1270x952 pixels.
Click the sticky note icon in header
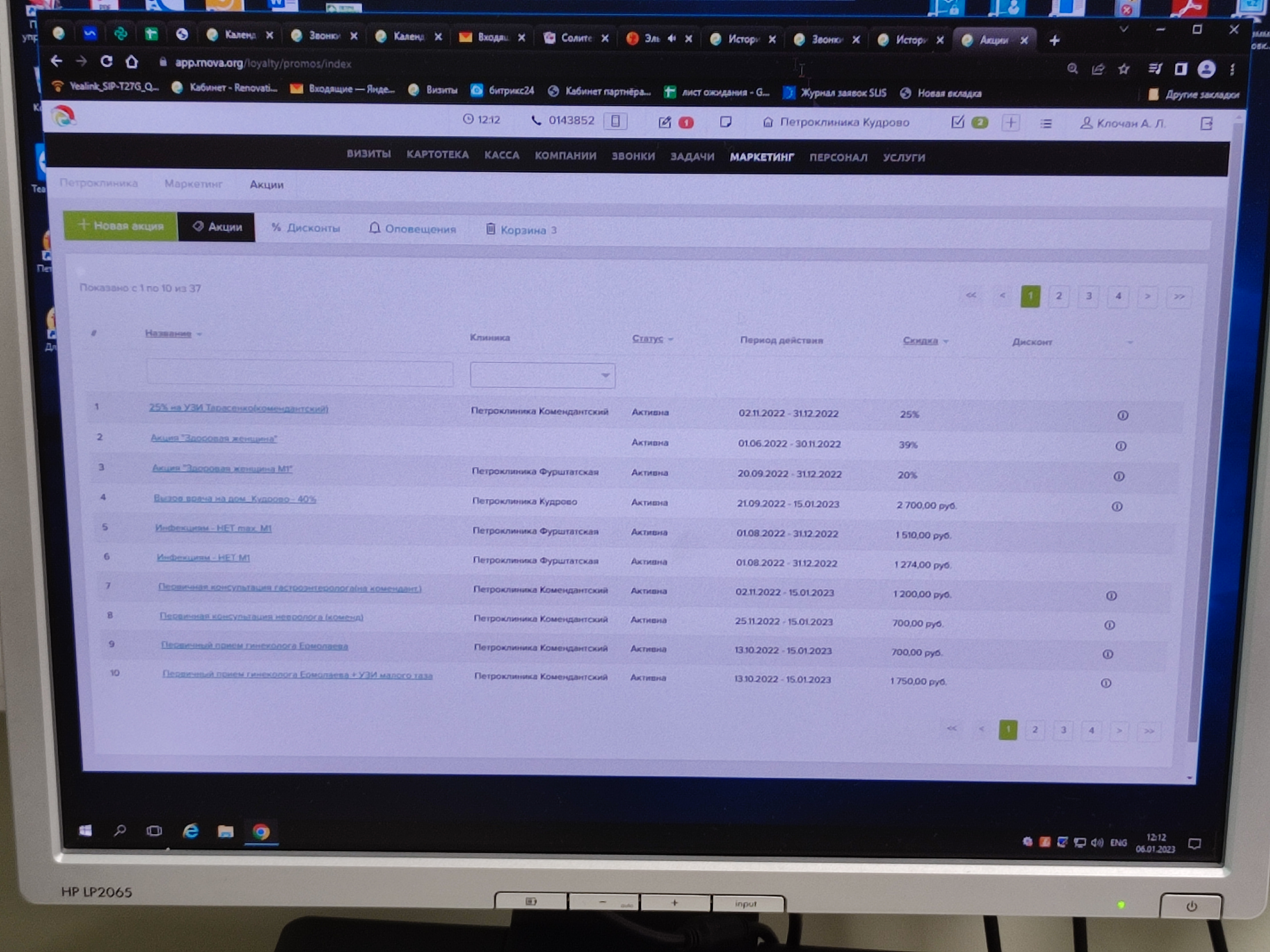[726, 122]
